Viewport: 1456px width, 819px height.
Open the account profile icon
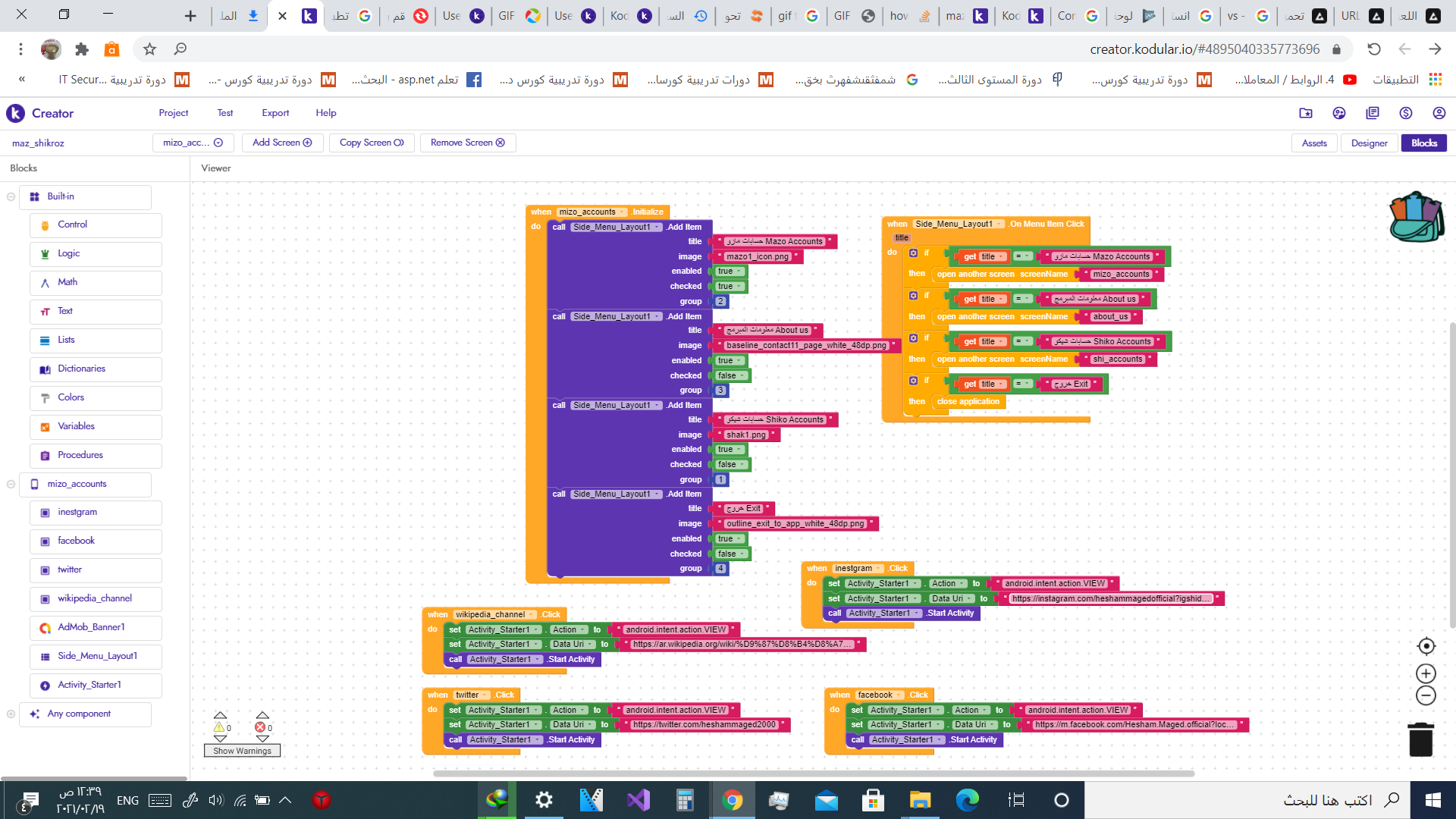[1439, 113]
